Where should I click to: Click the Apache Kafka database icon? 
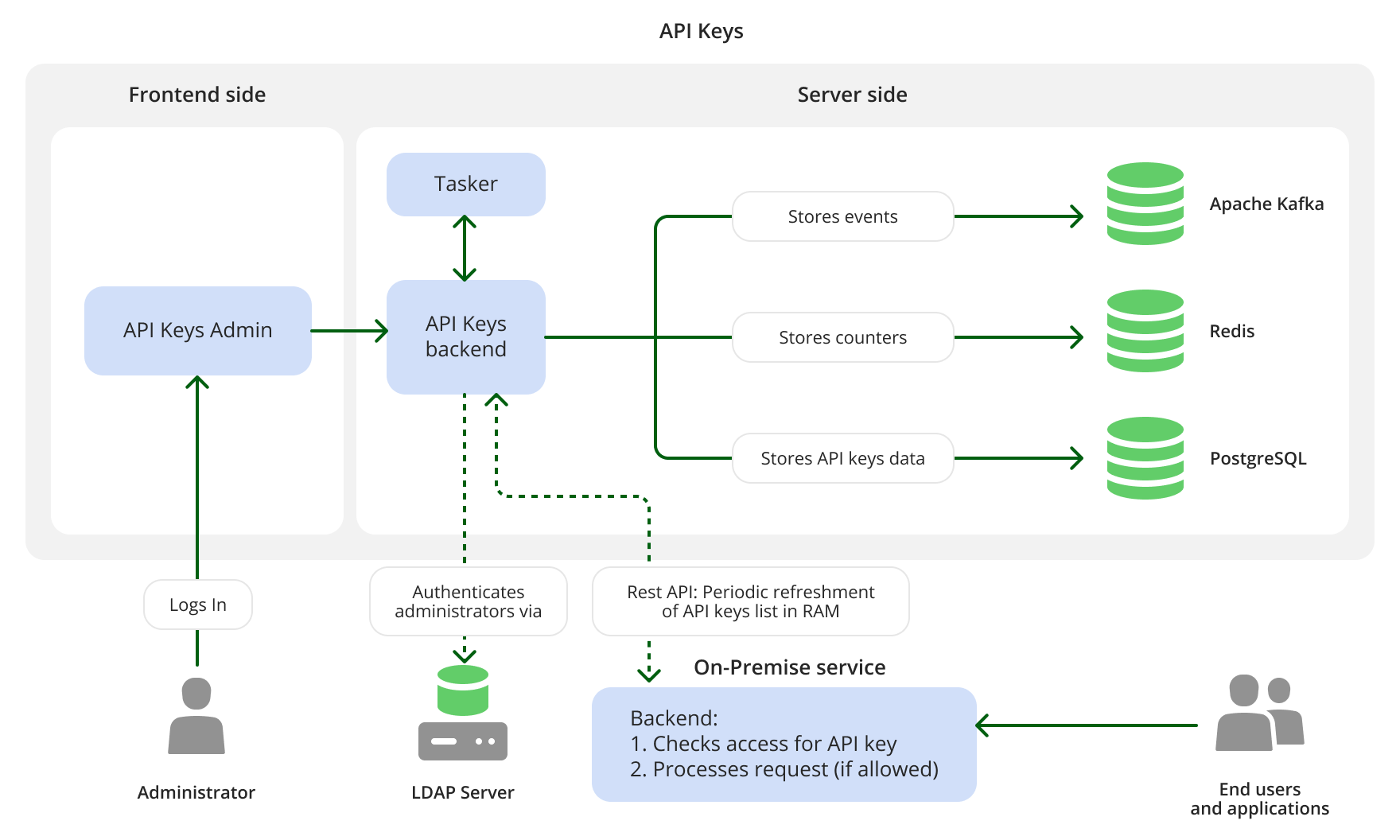point(1145,203)
